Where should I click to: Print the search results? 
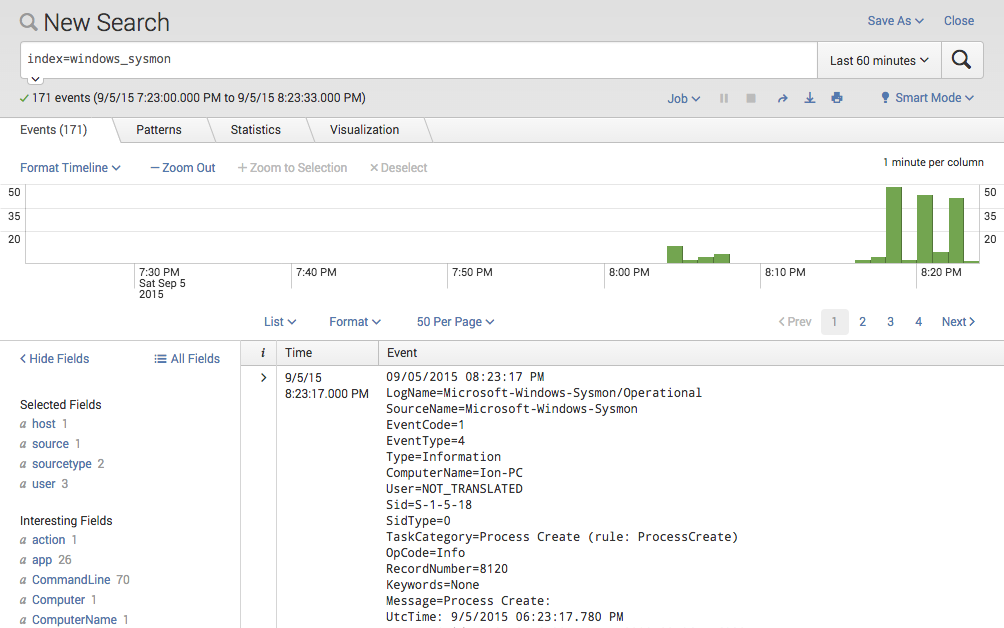point(836,98)
